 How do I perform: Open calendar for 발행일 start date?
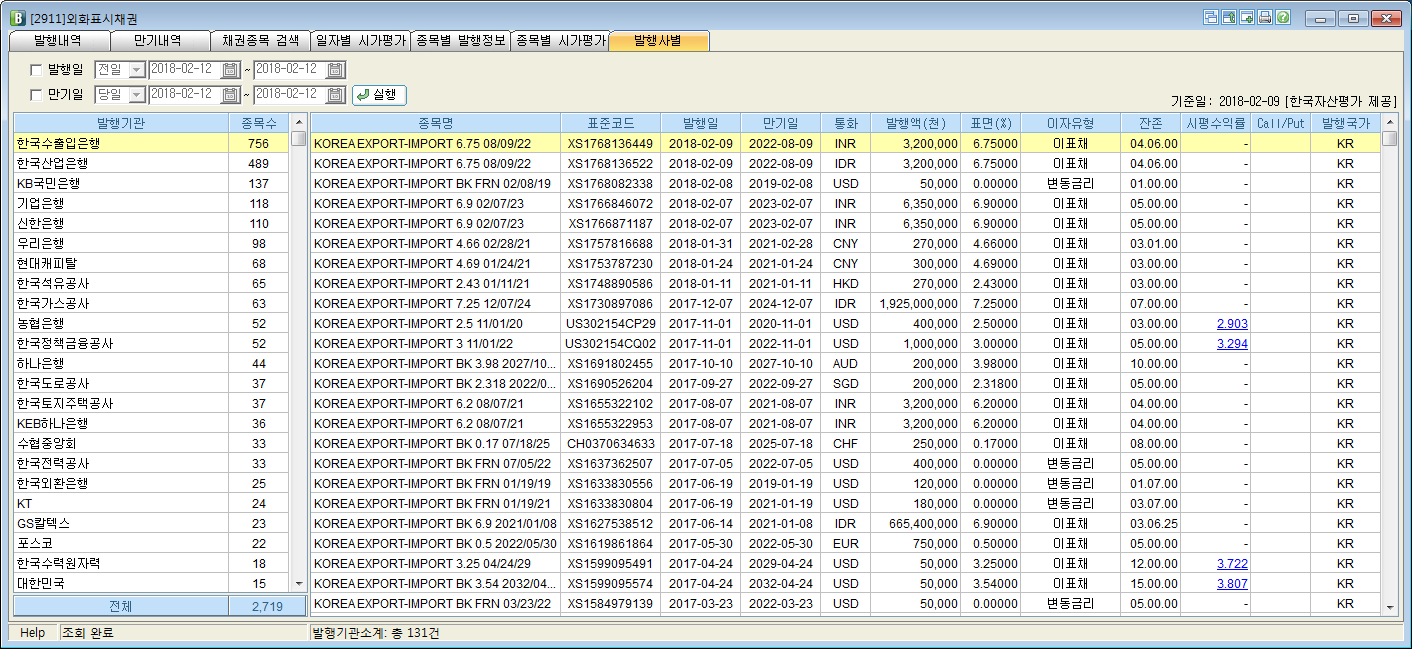pos(230,69)
